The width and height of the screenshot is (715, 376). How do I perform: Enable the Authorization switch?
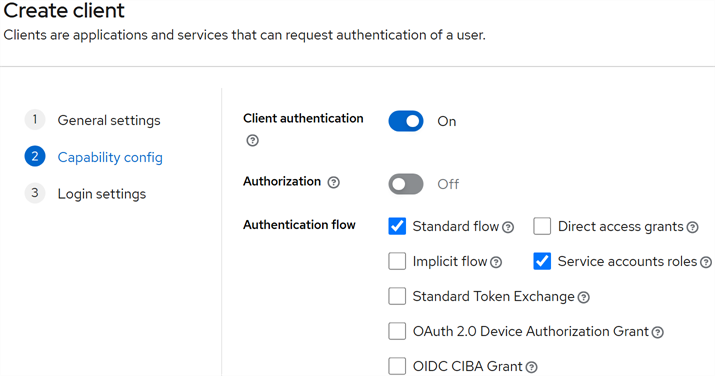pyautogui.click(x=406, y=184)
